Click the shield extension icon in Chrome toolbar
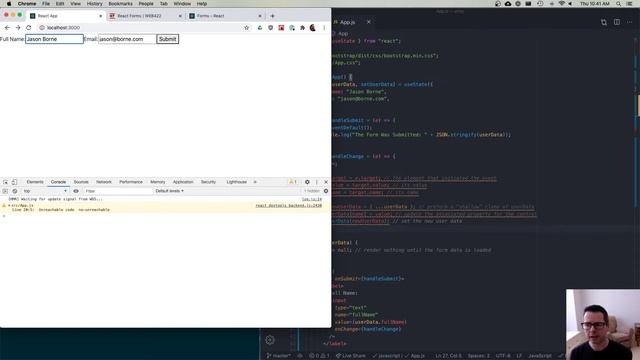Screen dimensions: 640x360 (x=271, y=28)
